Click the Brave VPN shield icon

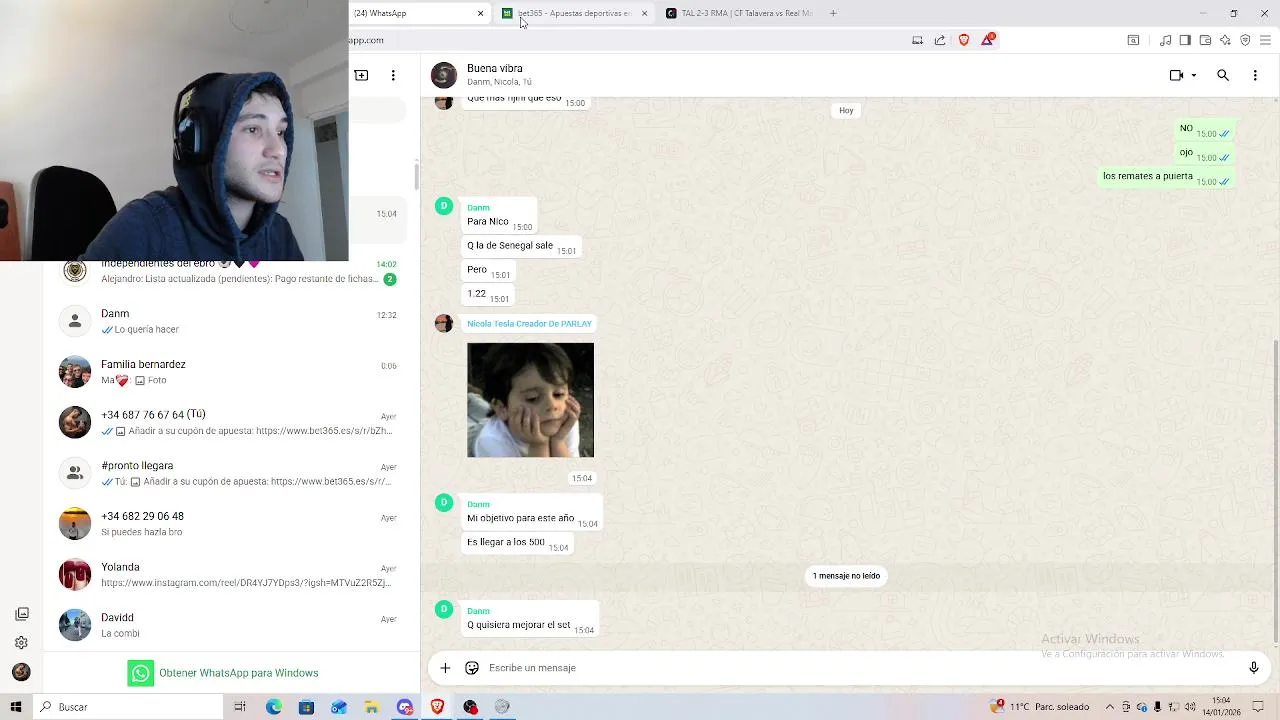[x=1245, y=40]
